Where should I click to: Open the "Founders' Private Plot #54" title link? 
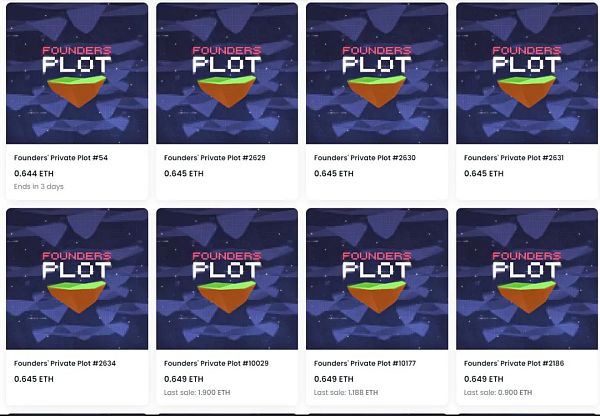click(61, 158)
